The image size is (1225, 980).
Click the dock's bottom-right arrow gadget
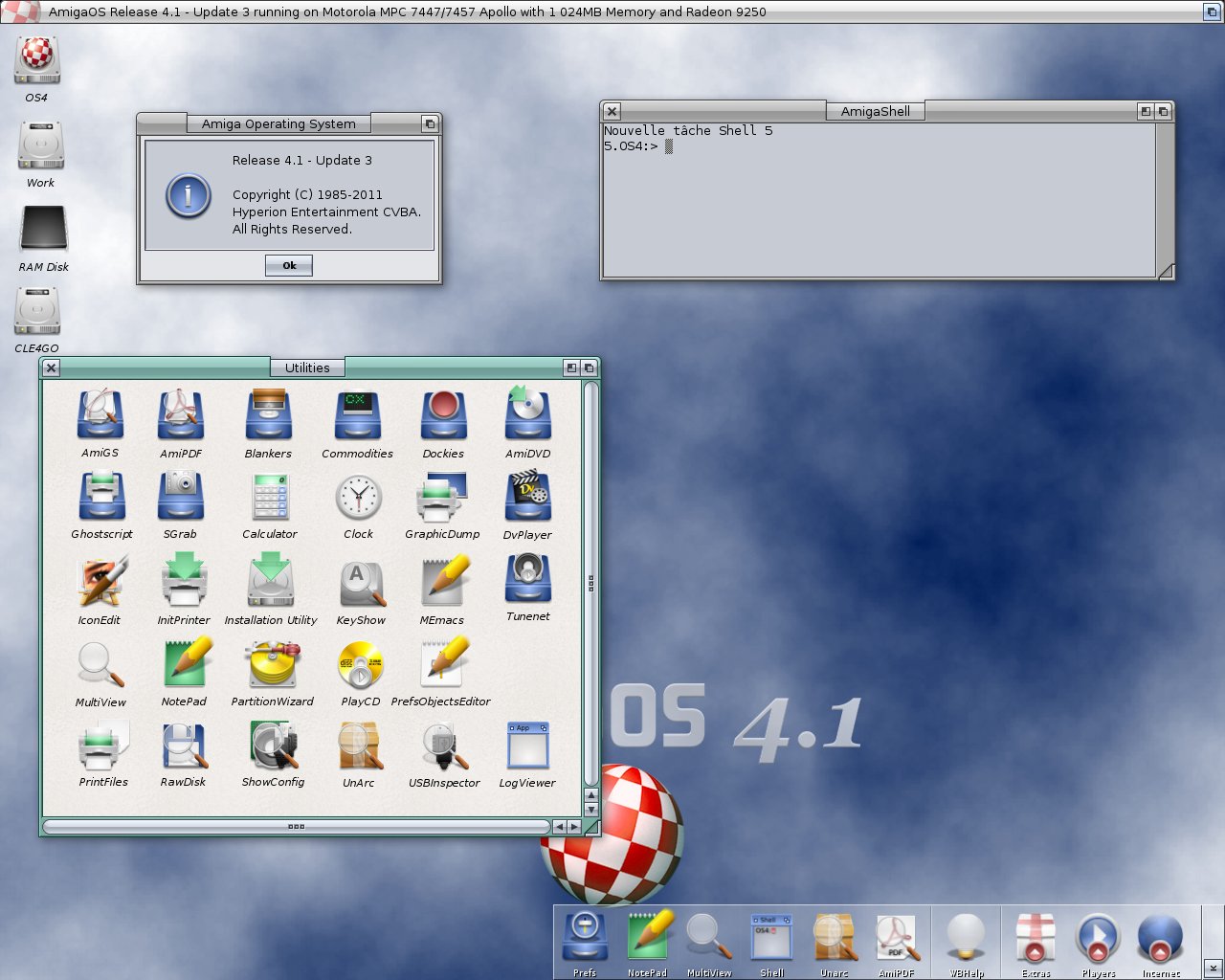[1213, 968]
